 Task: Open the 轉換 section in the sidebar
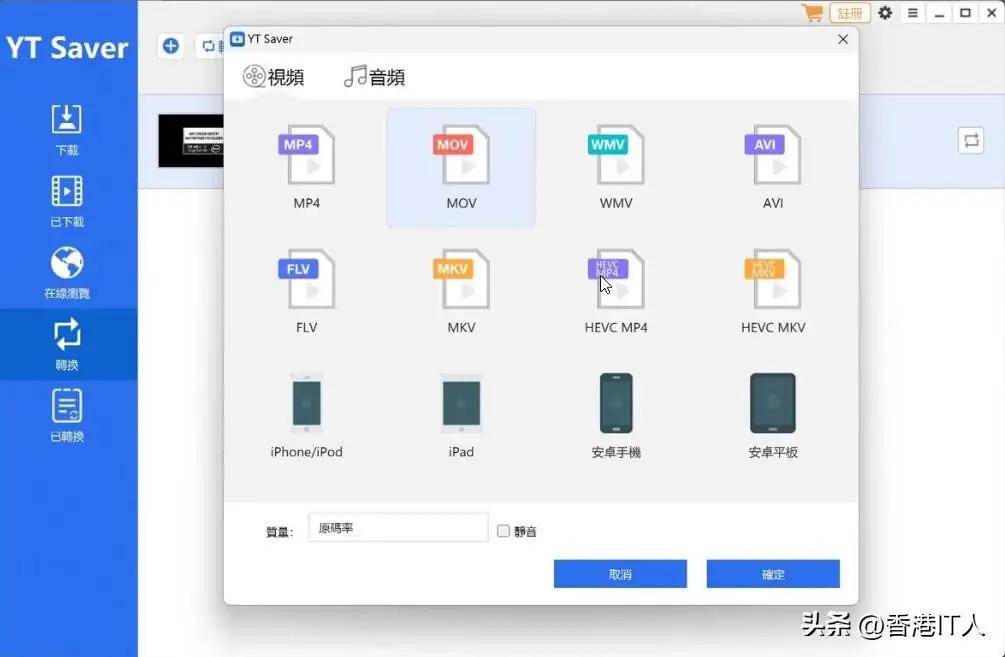coord(67,344)
